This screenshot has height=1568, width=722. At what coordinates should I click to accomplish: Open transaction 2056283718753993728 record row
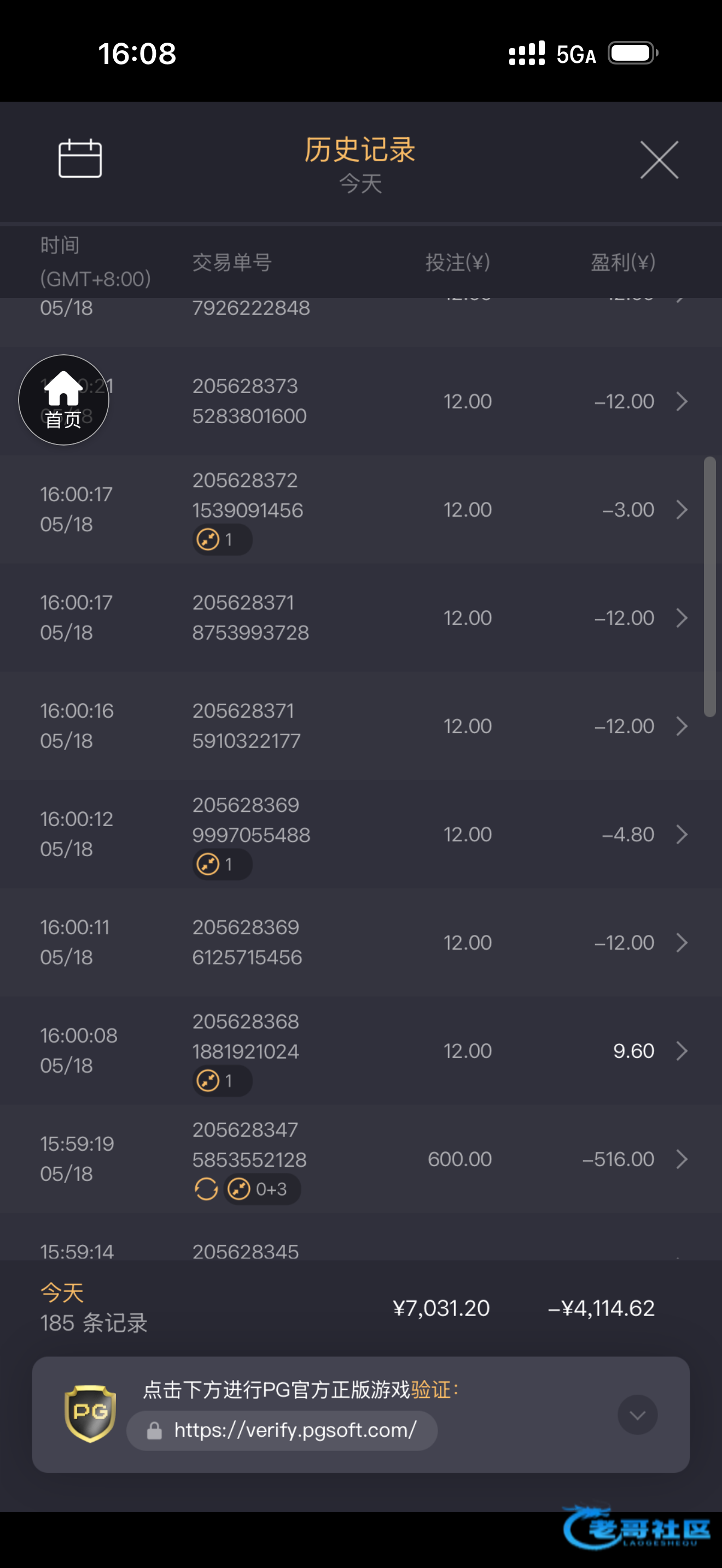(361, 618)
